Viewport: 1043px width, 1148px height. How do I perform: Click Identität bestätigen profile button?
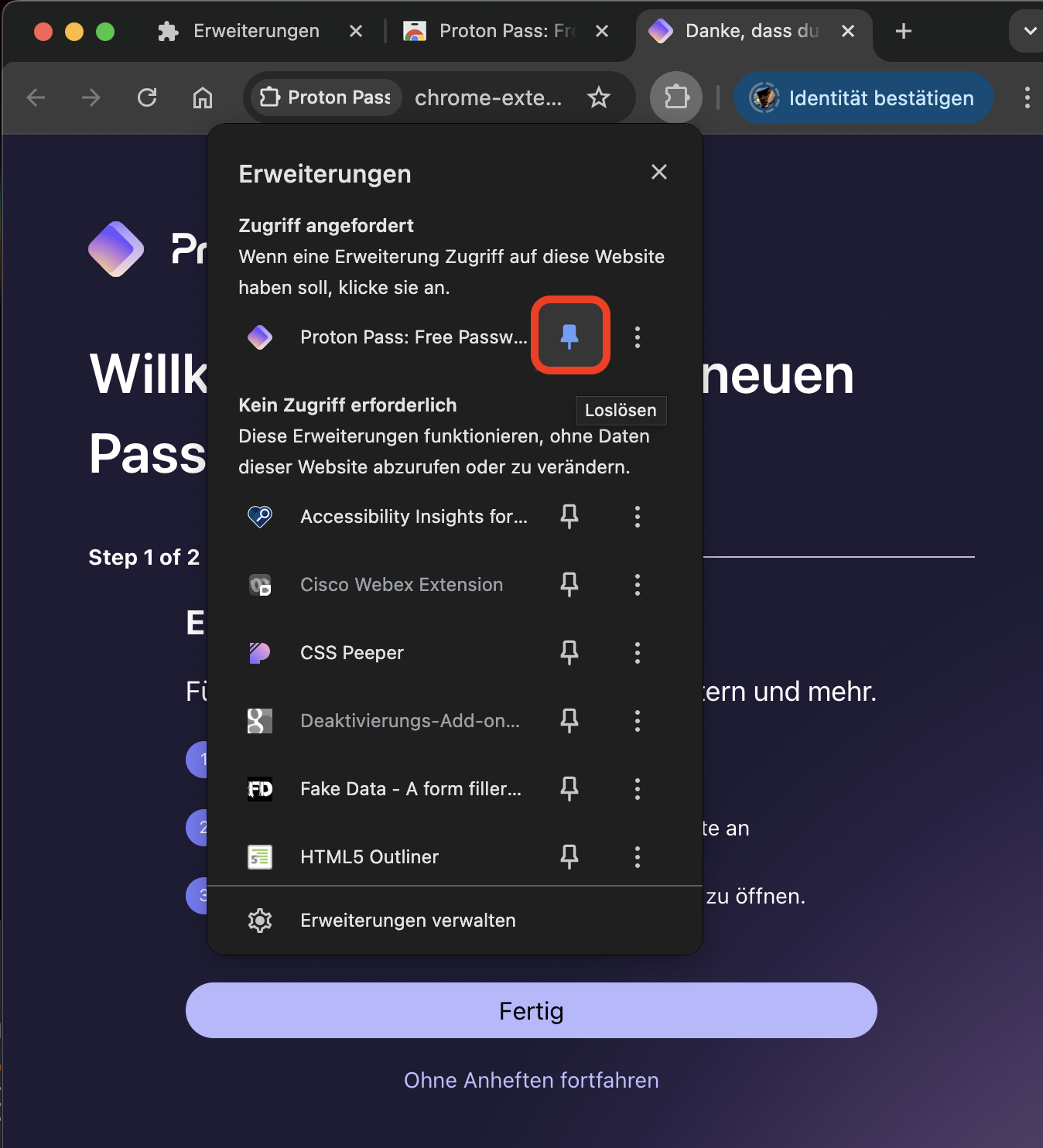863,97
